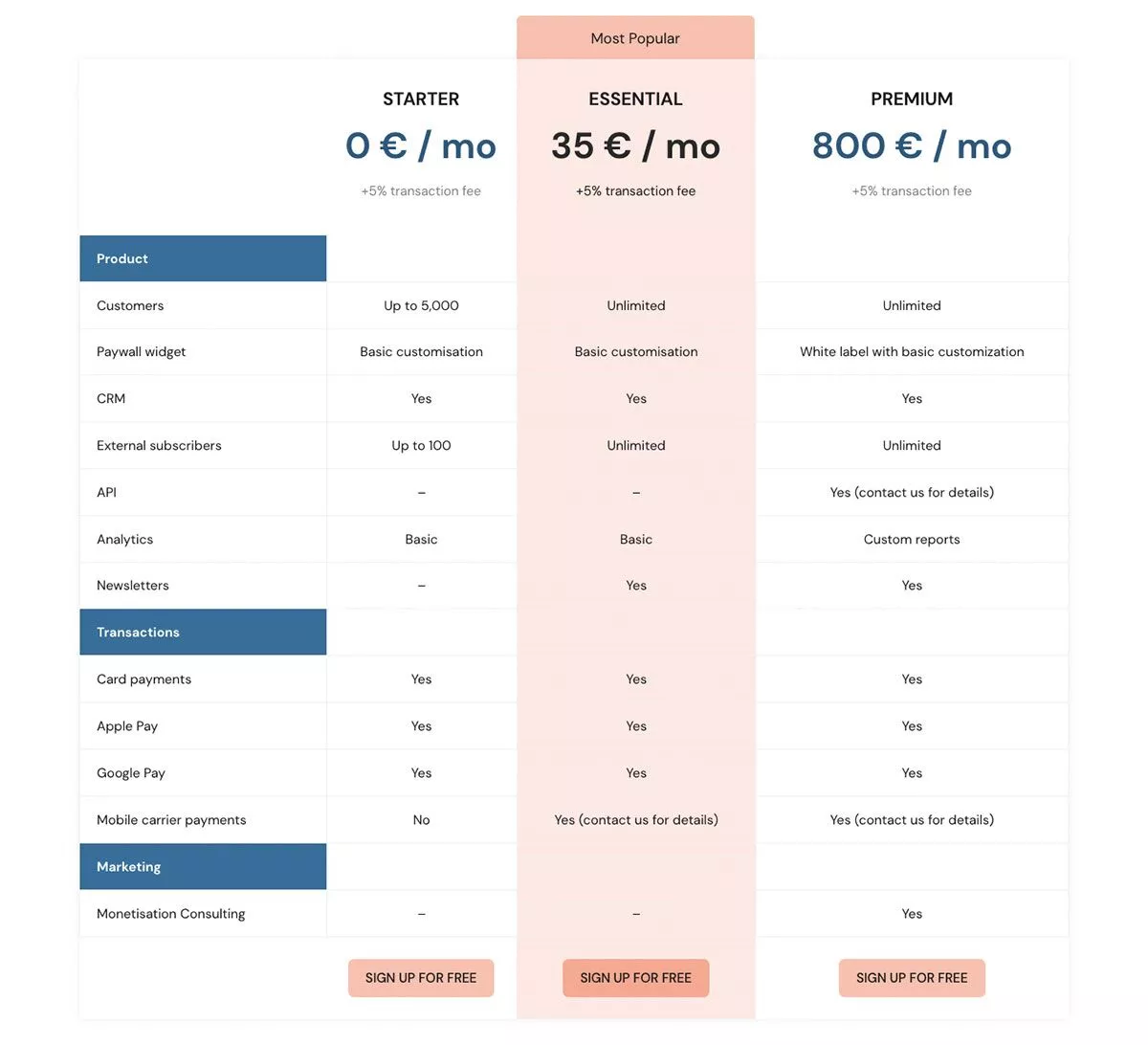Select the PREMIUM plan heading

pos(912,99)
